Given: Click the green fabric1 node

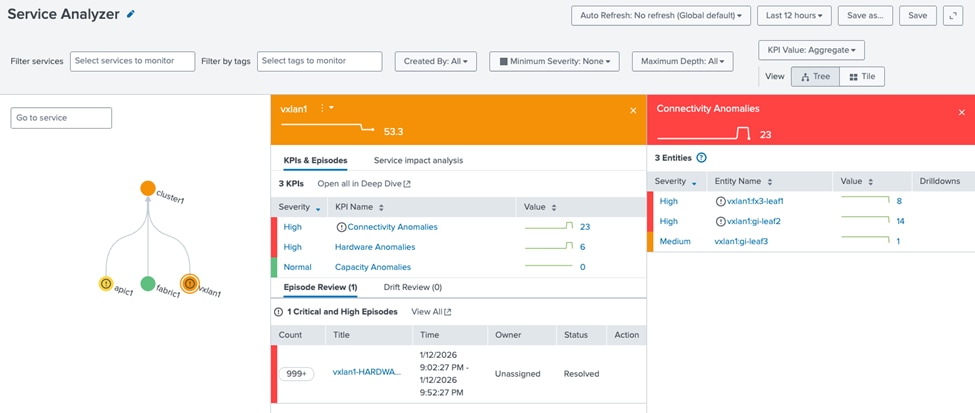Looking at the screenshot, I should coord(148,284).
